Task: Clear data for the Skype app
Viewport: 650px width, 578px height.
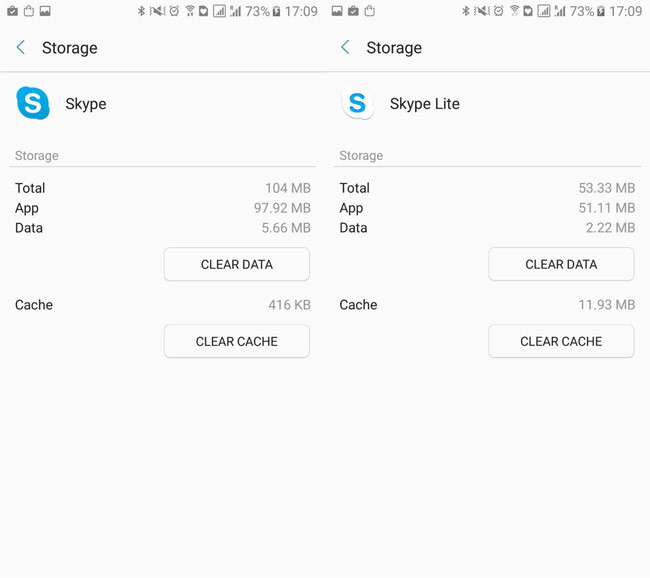Action: click(x=237, y=264)
